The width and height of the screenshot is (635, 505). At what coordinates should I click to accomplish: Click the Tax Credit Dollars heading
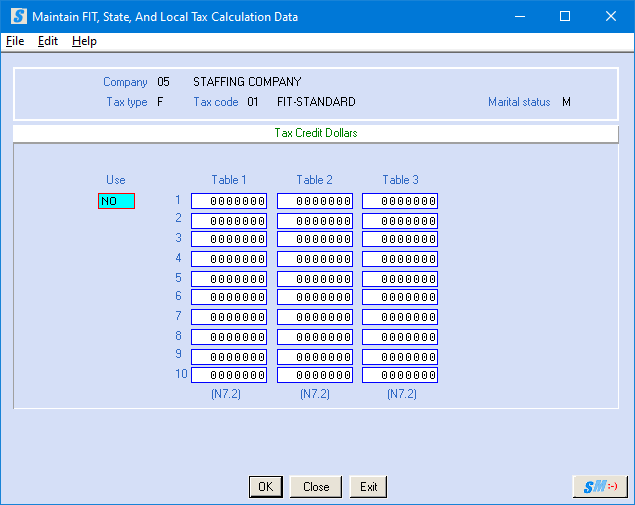click(x=316, y=133)
